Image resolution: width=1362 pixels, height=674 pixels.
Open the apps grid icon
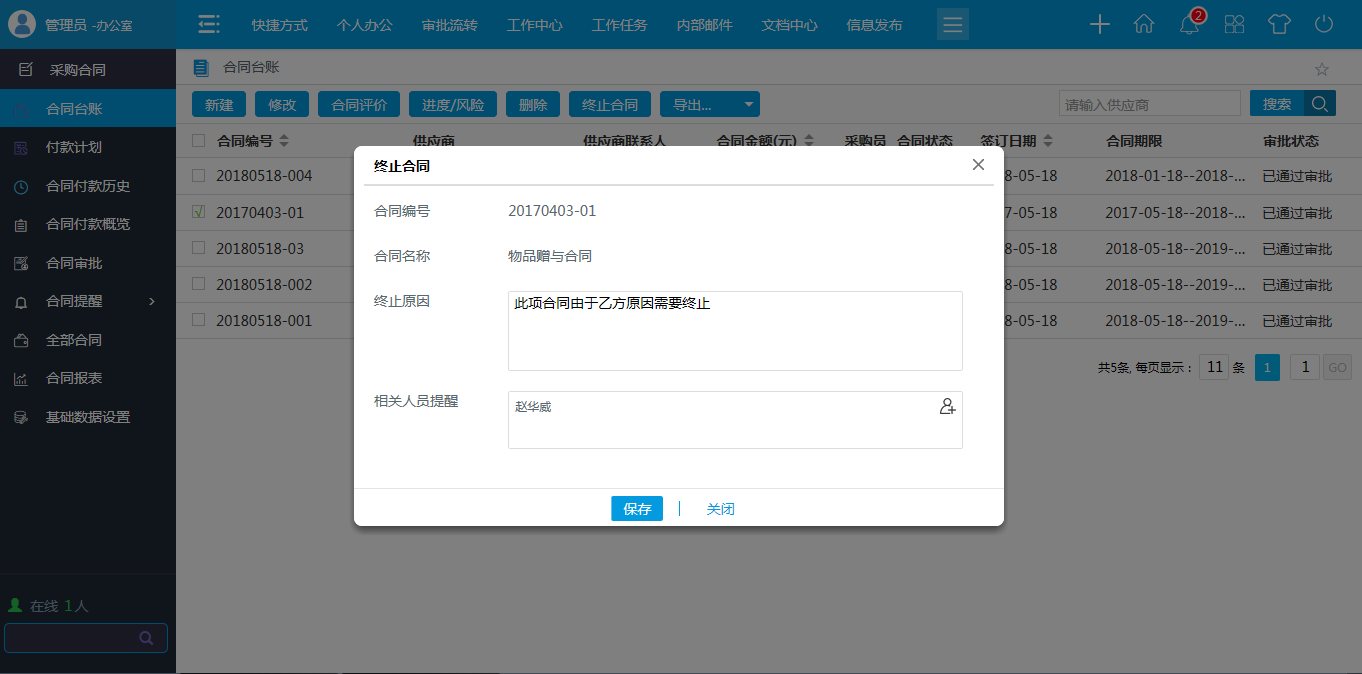point(1234,24)
